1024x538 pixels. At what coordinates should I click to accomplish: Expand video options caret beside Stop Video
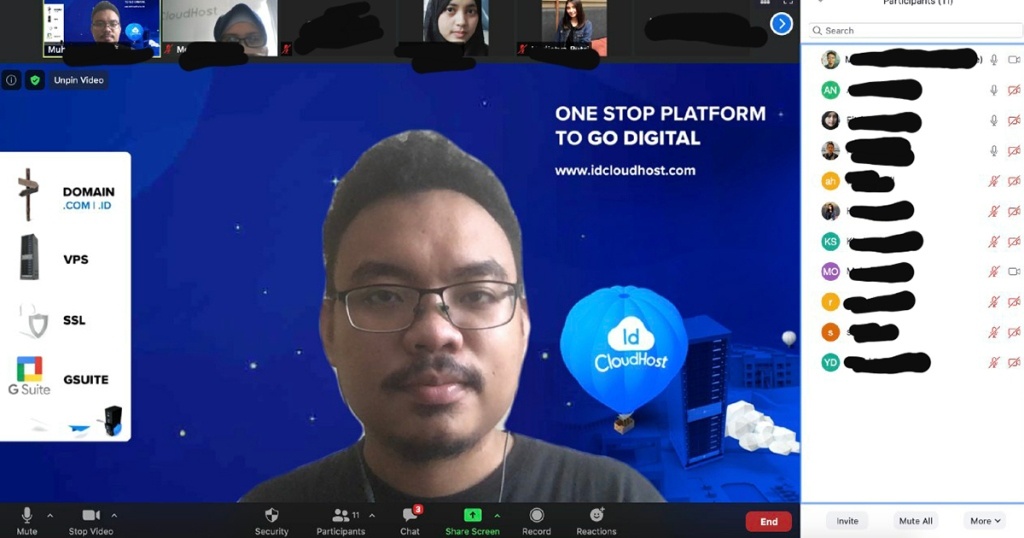pos(114,516)
